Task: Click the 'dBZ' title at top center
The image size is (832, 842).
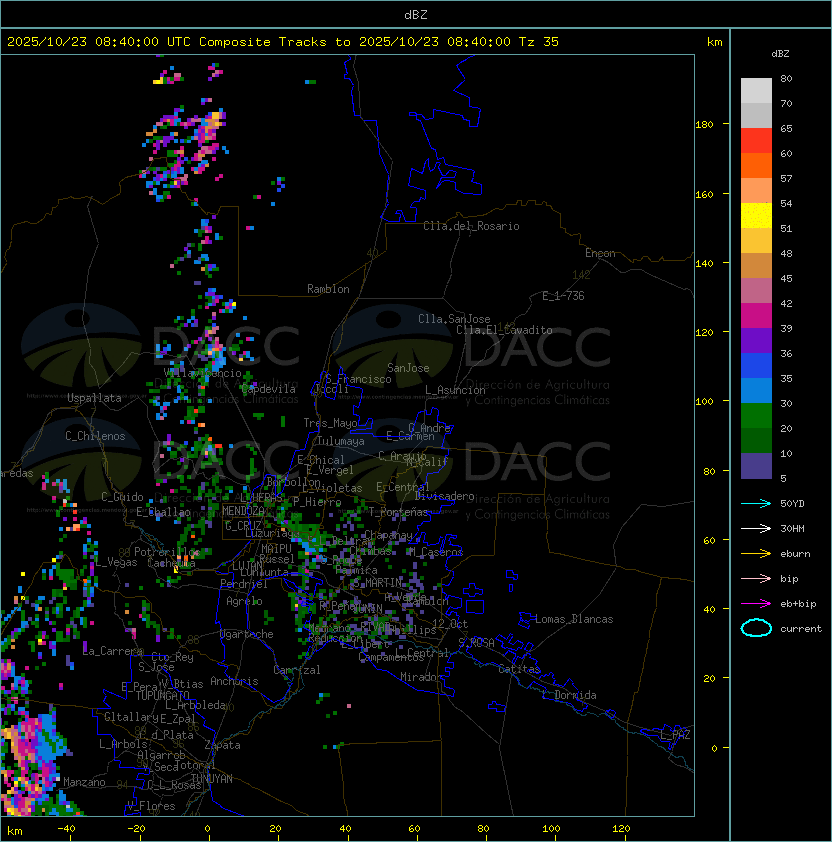Action: point(416,14)
